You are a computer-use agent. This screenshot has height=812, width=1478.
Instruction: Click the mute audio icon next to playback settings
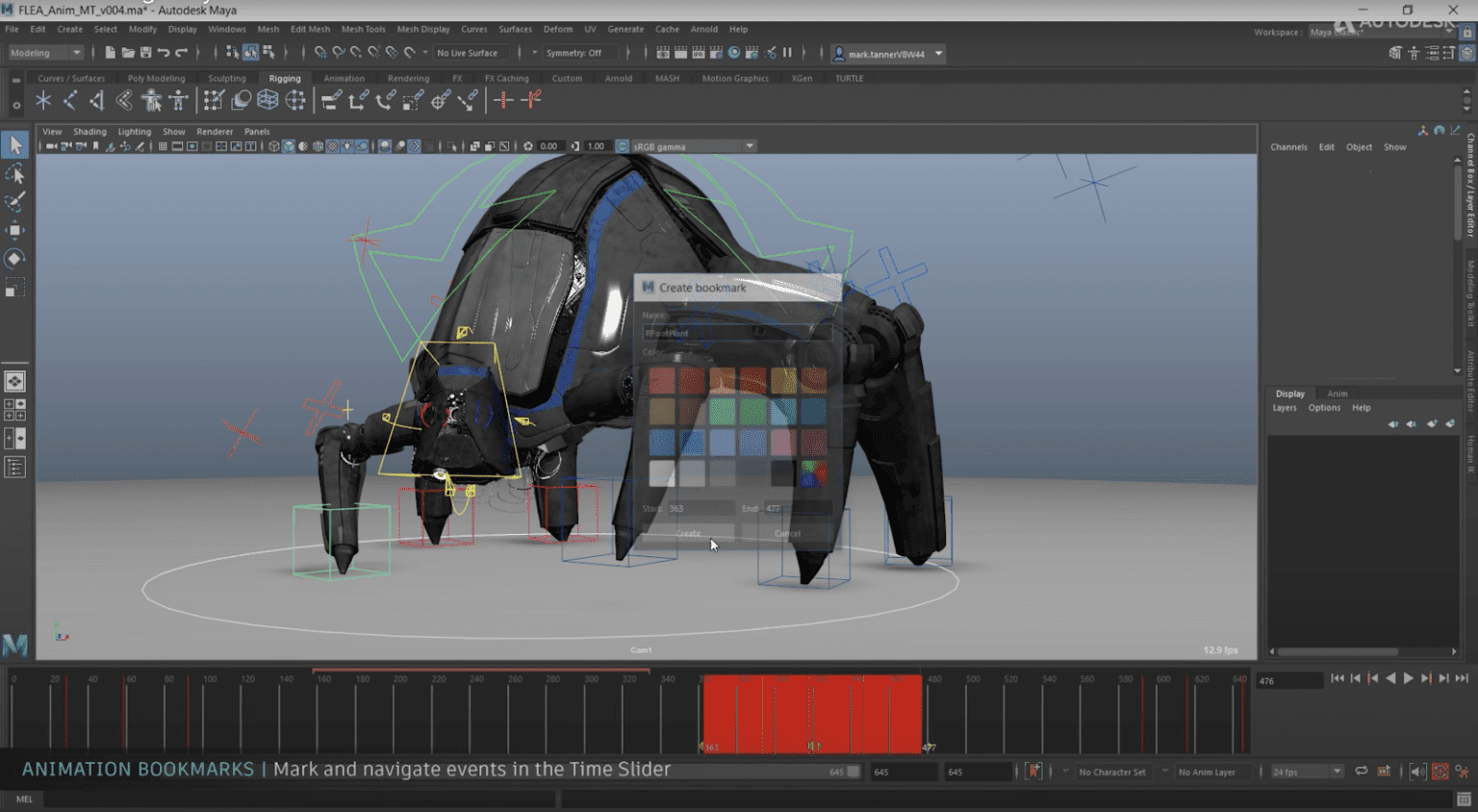pos(1417,771)
